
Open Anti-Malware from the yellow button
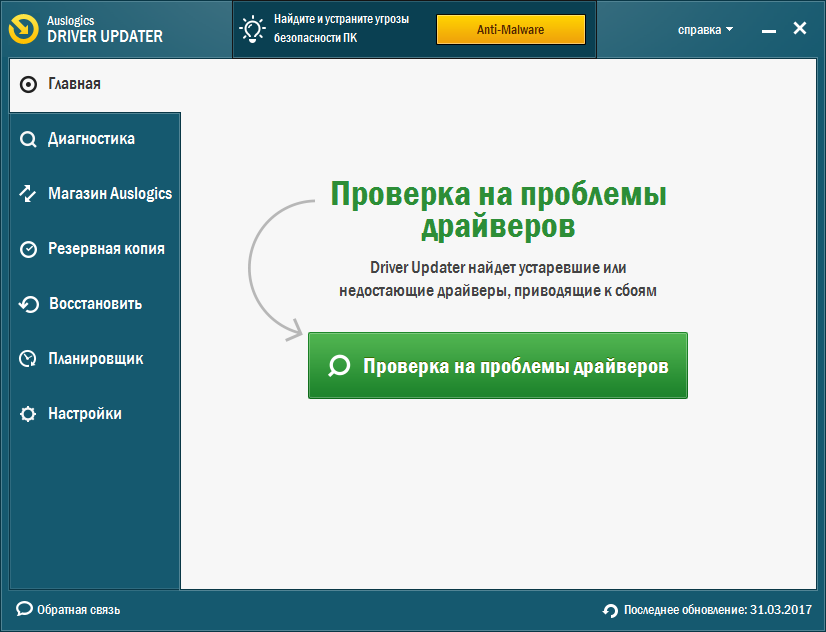click(x=510, y=30)
